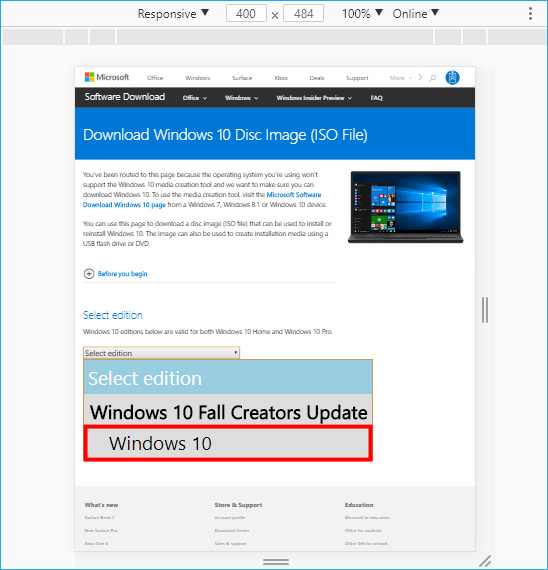Open the 100% zoom dropdown
The height and width of the screenshot is (570, 548).
pos(362,13)
